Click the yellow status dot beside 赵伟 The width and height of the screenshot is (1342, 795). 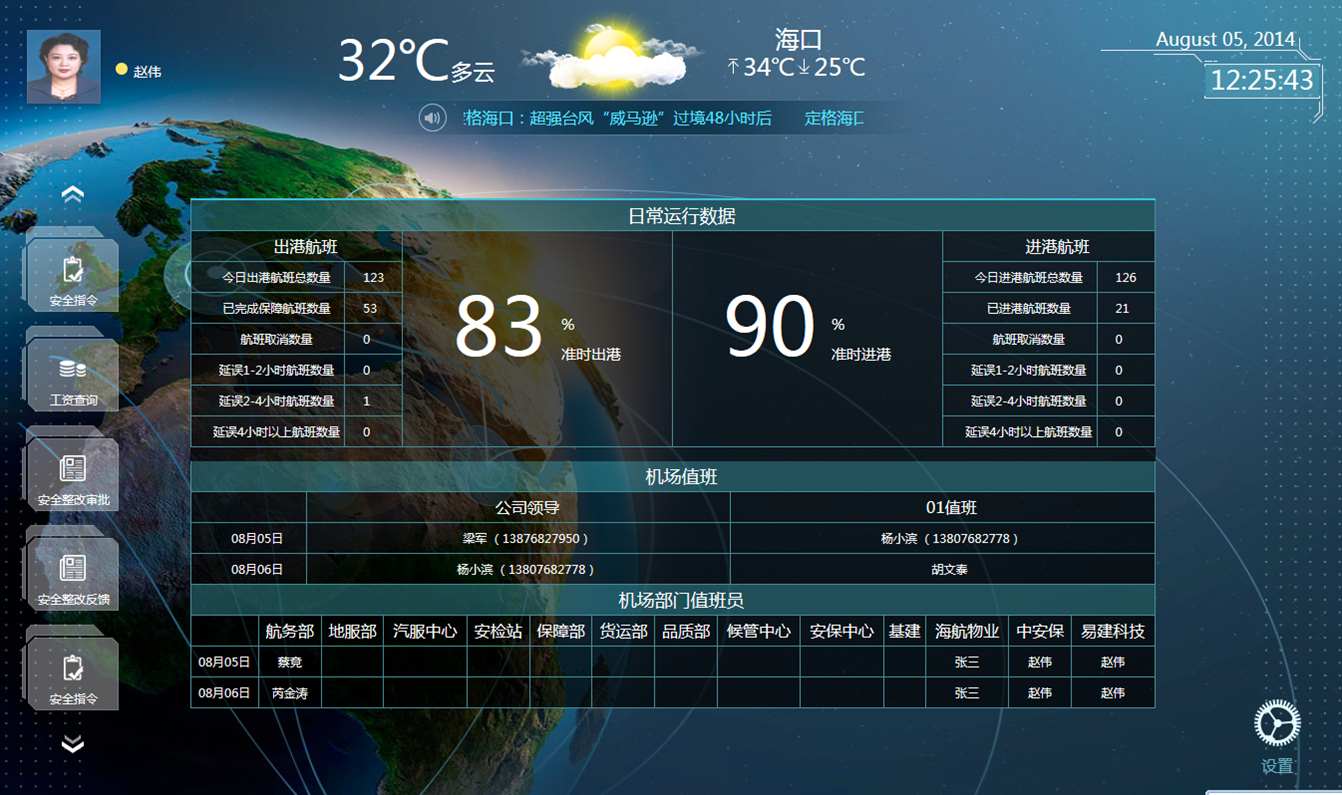[121, 70]
